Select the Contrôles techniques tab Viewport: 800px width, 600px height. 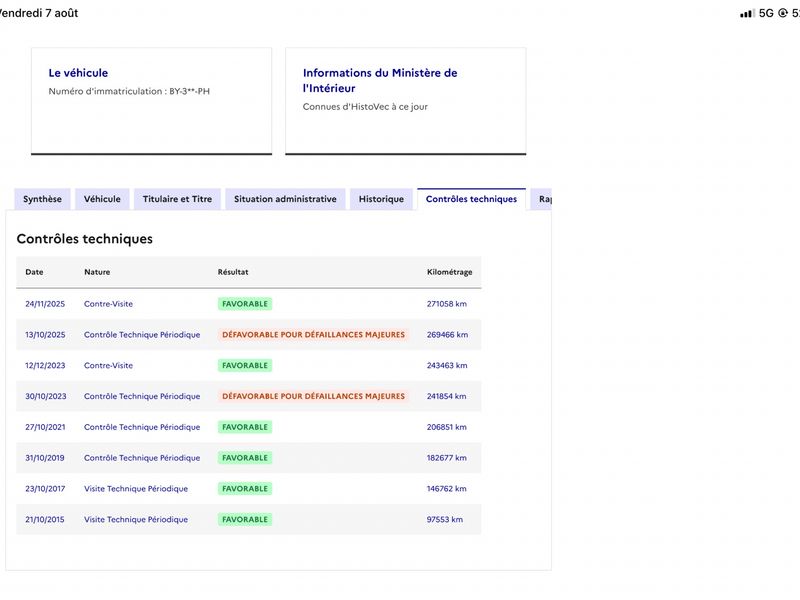click(471, 199)
